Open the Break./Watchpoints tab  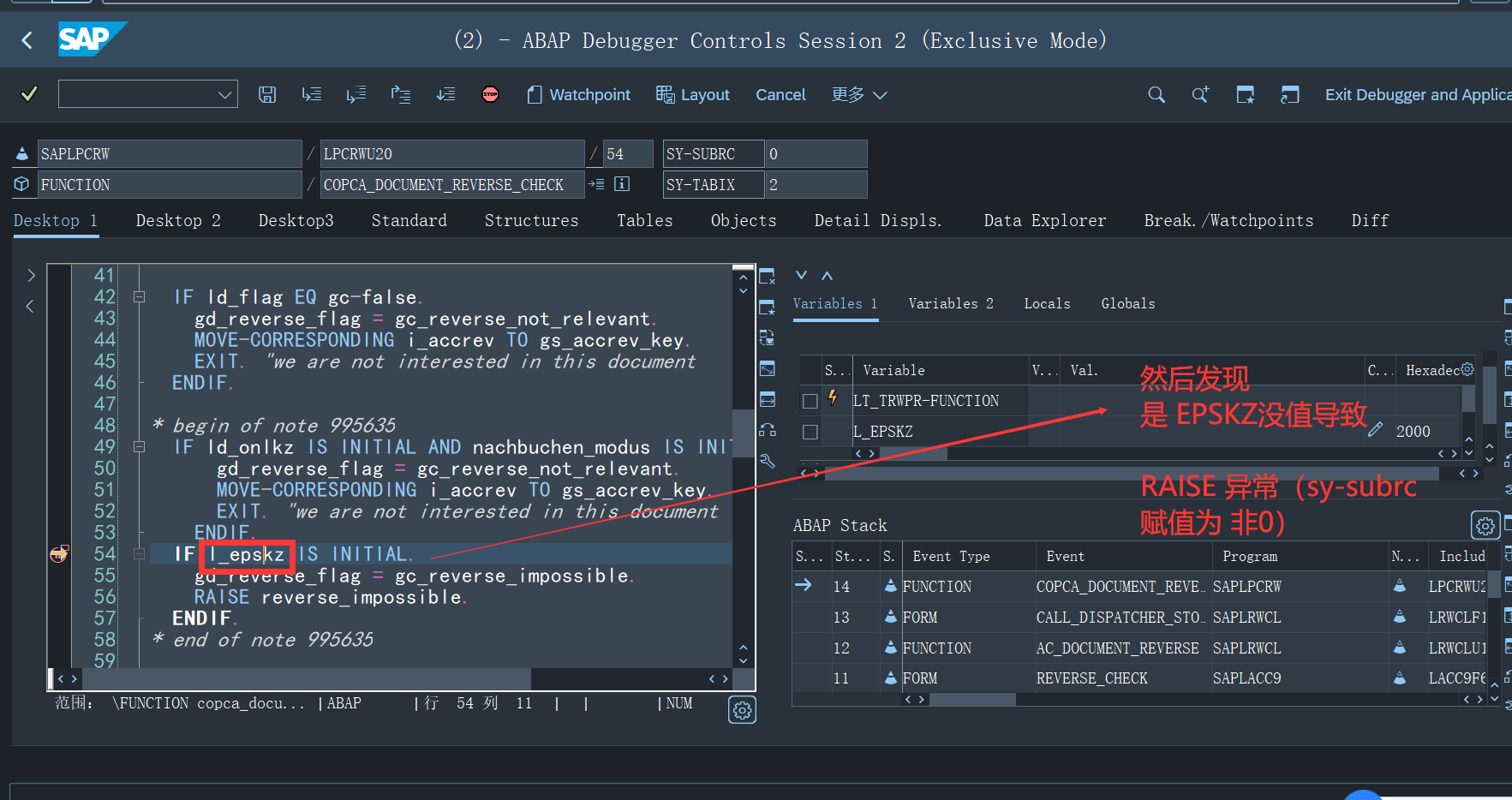point(1228,221)
